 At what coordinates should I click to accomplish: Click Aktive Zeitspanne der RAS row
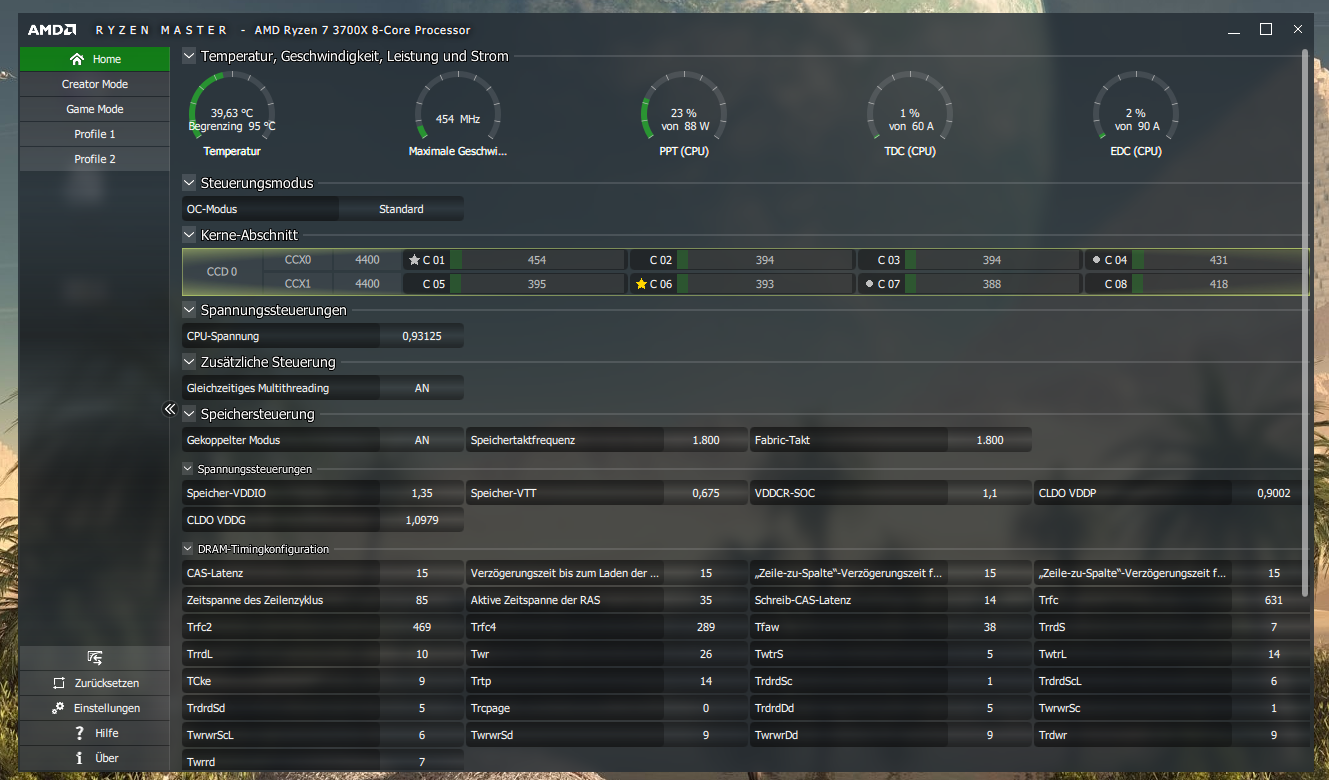click(607, 600)
